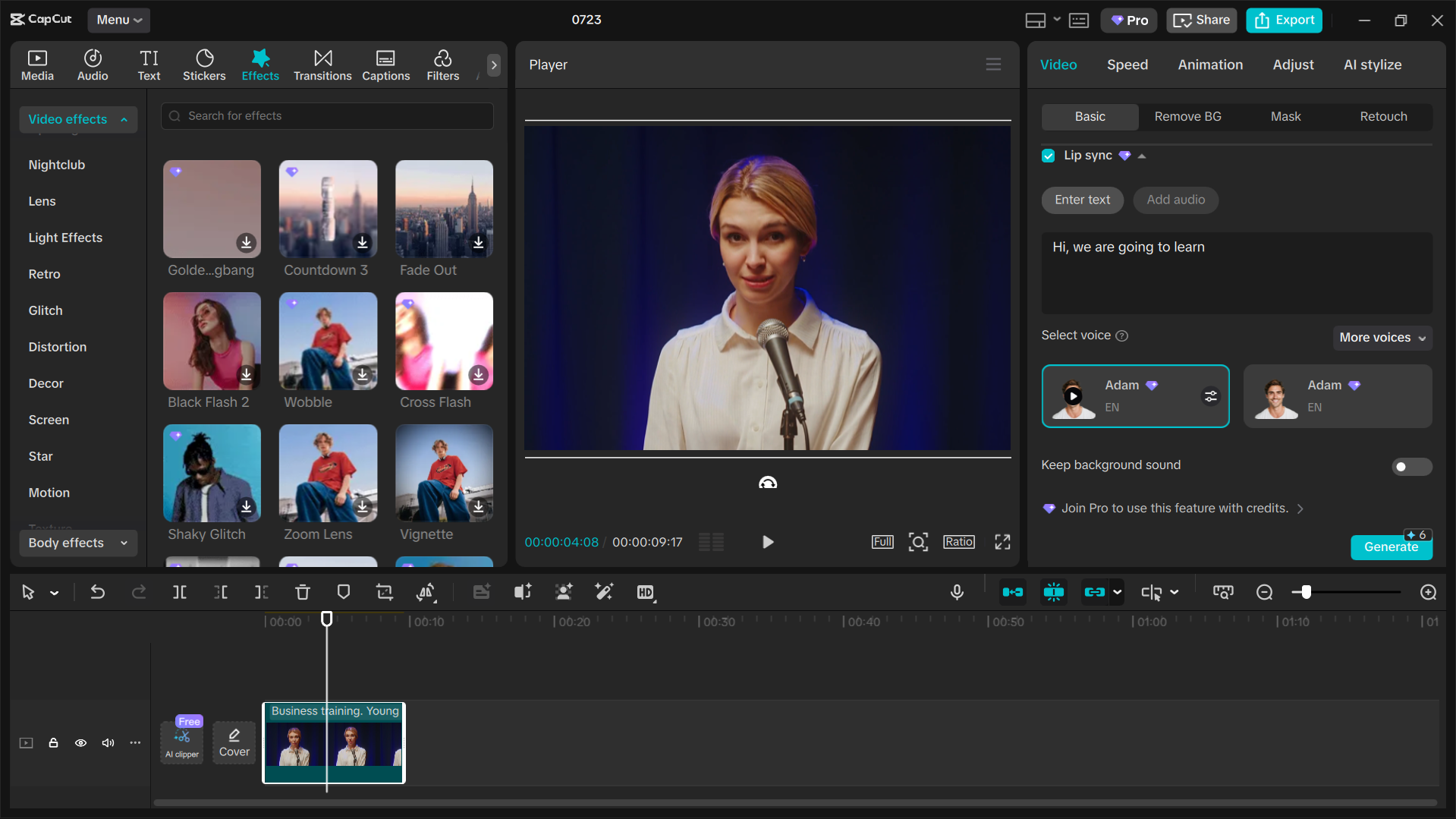The height and width of the screenshot is (819, 1456).
Task: Click the Generate button
Action: [1391, 547]
